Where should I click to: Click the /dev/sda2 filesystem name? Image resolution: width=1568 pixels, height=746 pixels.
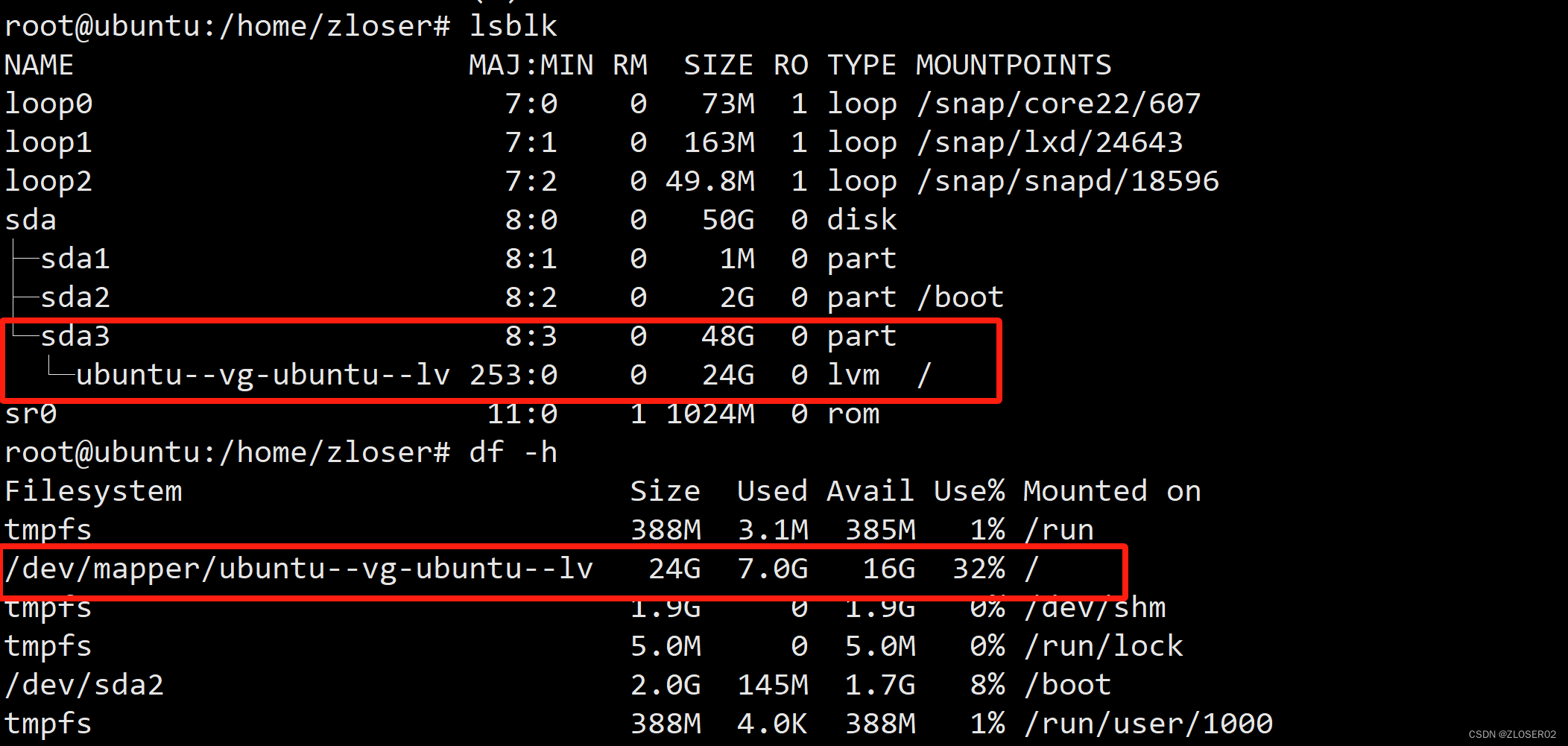point(84,685)
